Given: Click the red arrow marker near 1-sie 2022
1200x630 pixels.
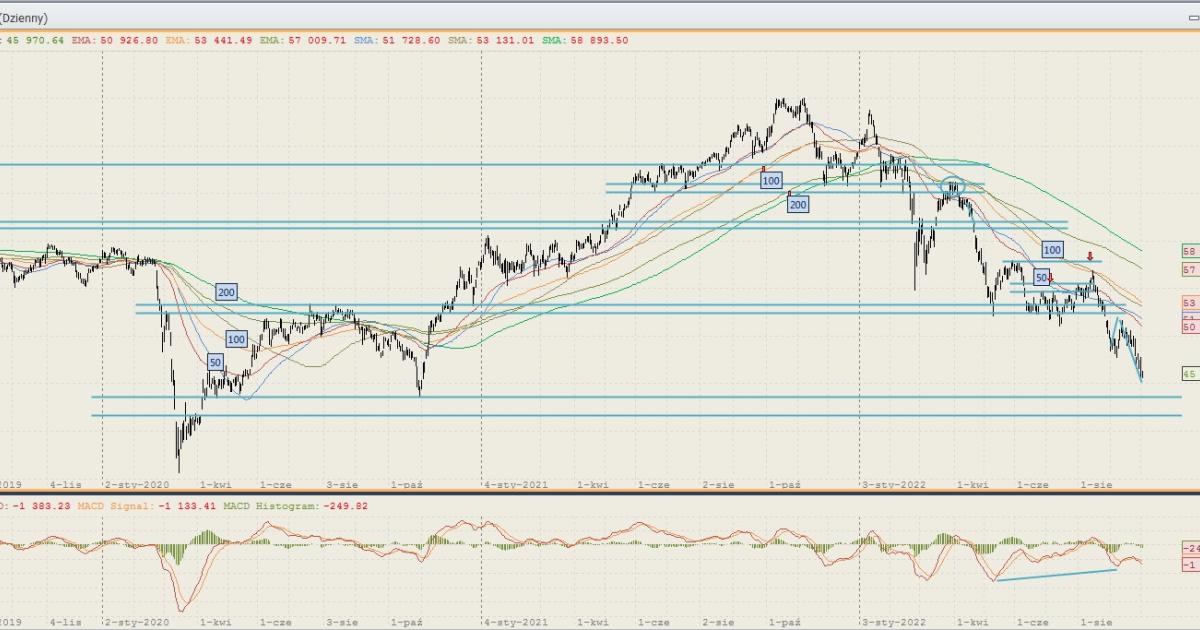Looking at the screenshot, I should [x=1090, y=256].
